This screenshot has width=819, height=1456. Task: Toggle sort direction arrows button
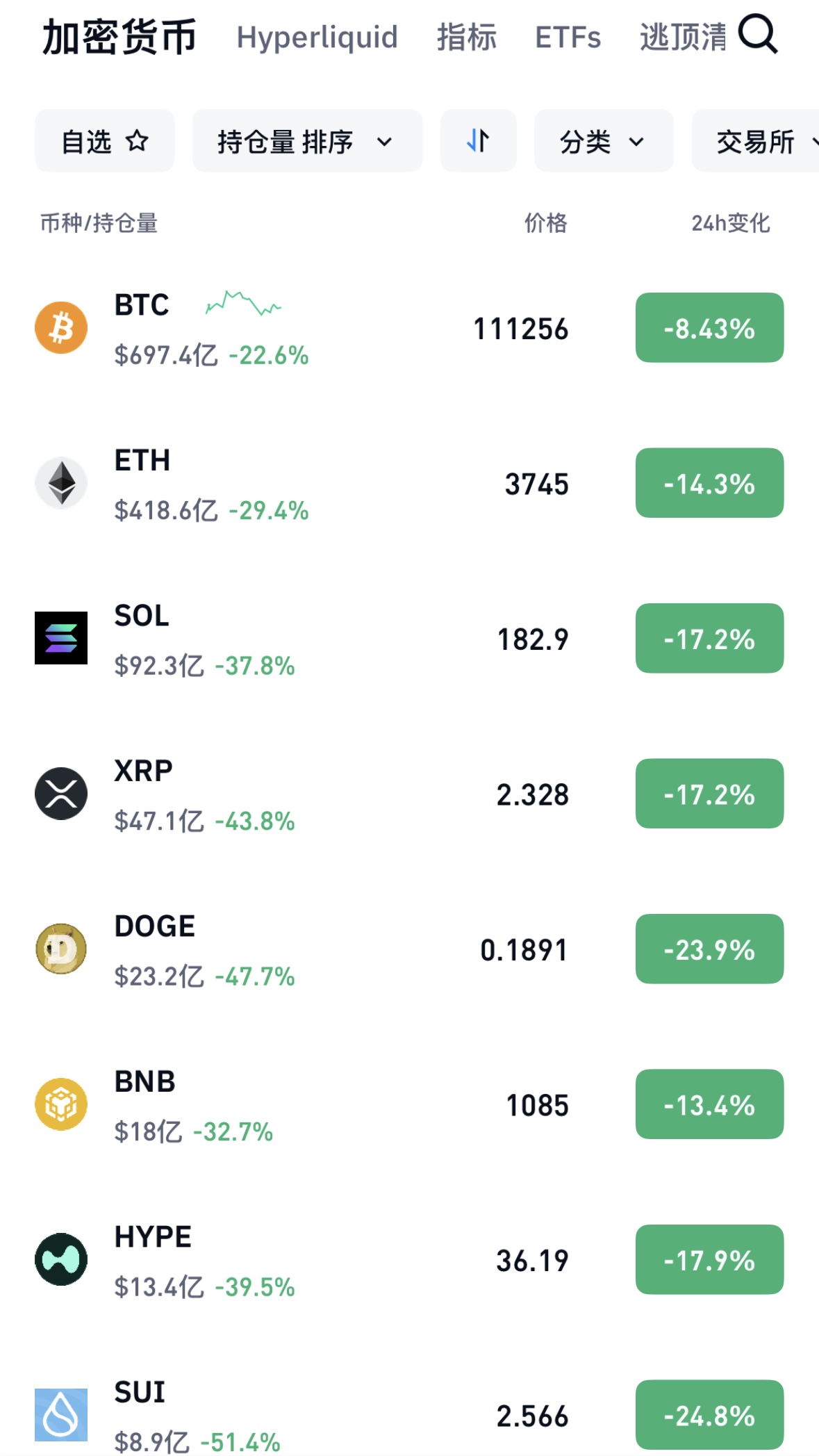click(x=478, y=141)
